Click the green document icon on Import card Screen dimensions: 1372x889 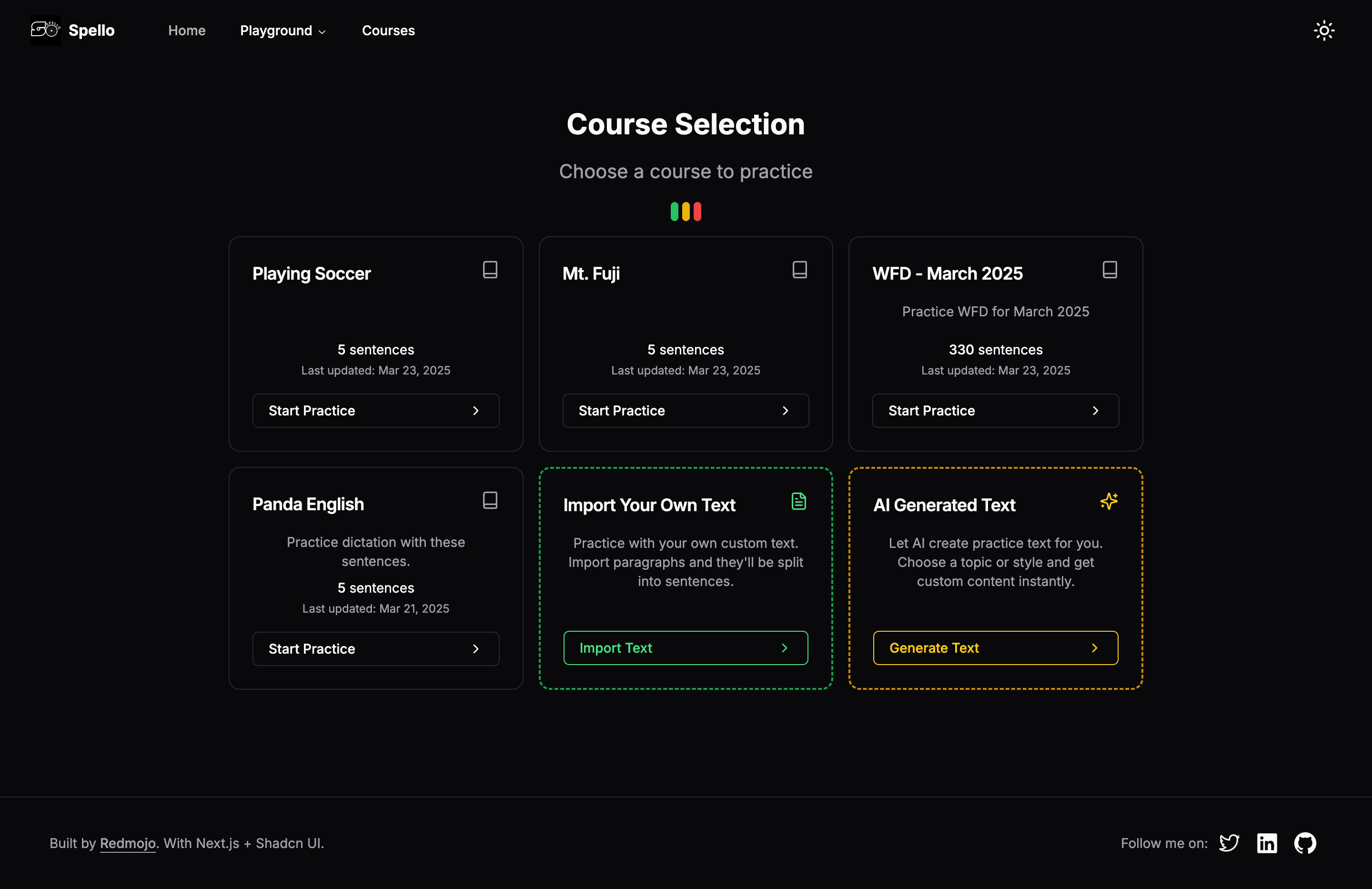[x=798, y=501]
